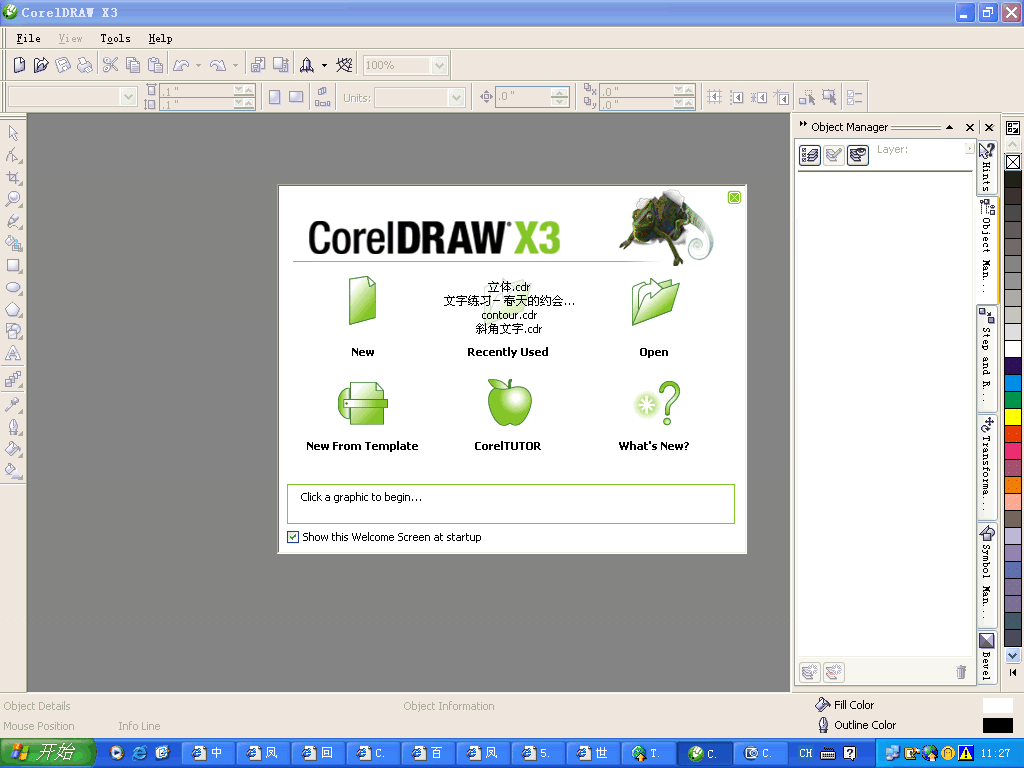
Task: Choose the Outline pen tool
Action: pos(13,427)
